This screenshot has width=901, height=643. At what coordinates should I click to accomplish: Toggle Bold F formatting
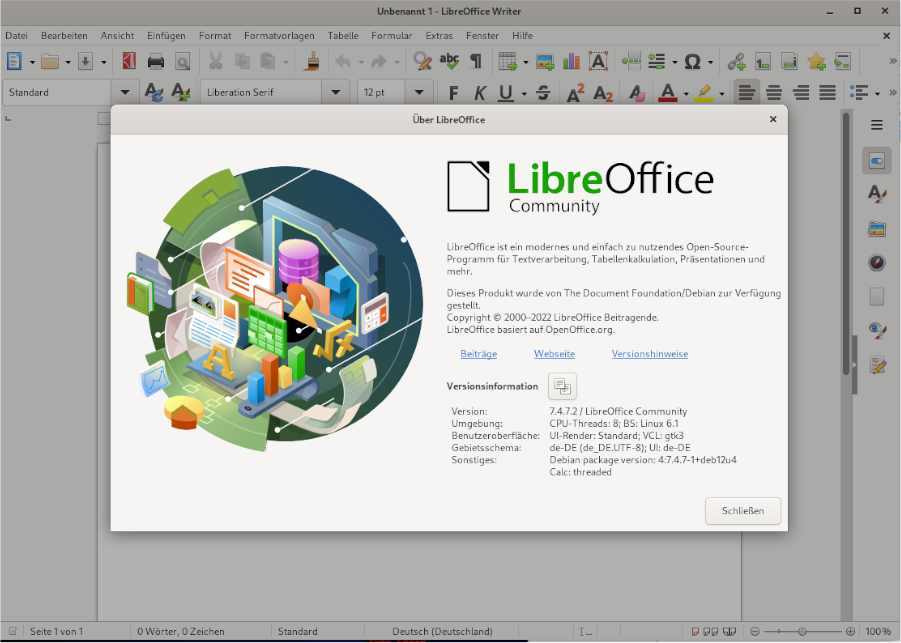453,93
